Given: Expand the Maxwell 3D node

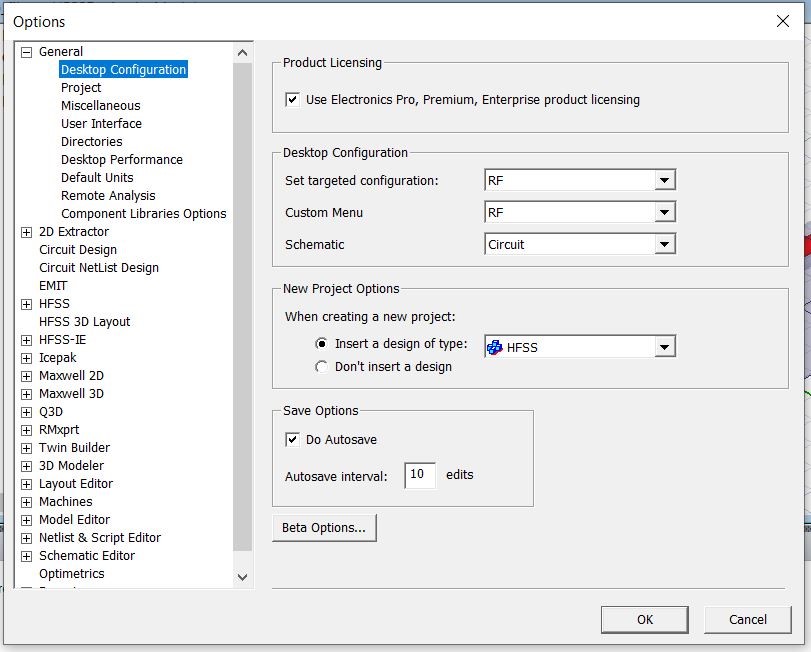Looking at the screenshot, I should pos(26,394).
